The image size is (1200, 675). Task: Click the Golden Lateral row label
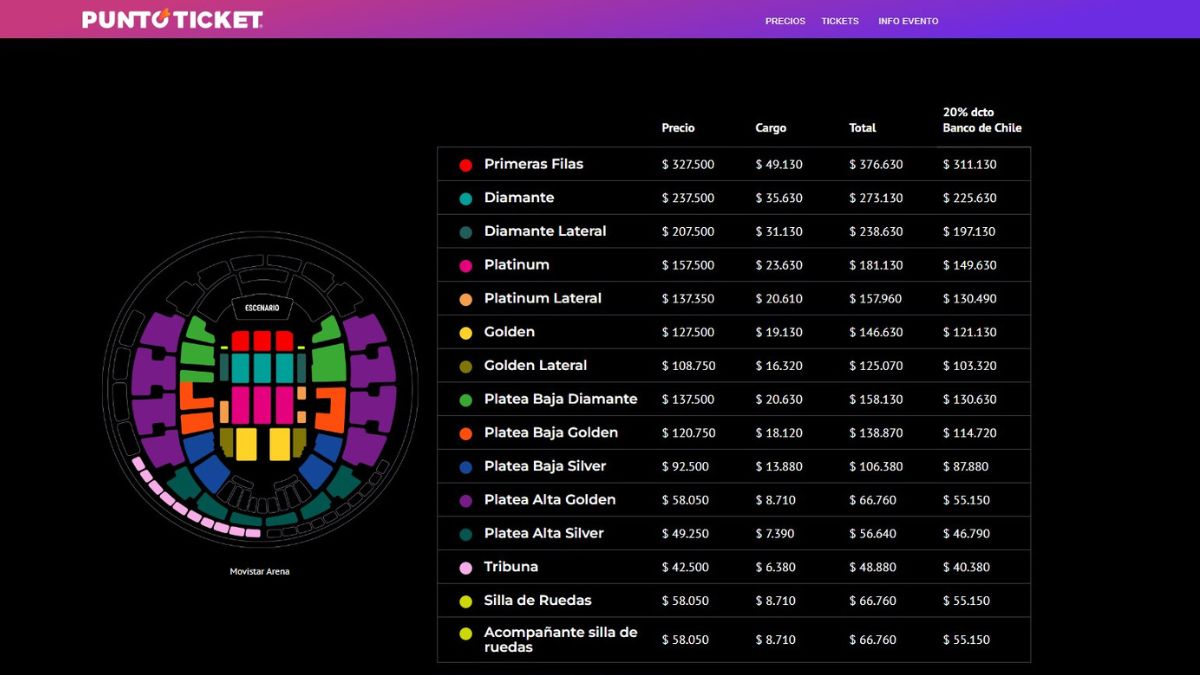click(535, 365)
